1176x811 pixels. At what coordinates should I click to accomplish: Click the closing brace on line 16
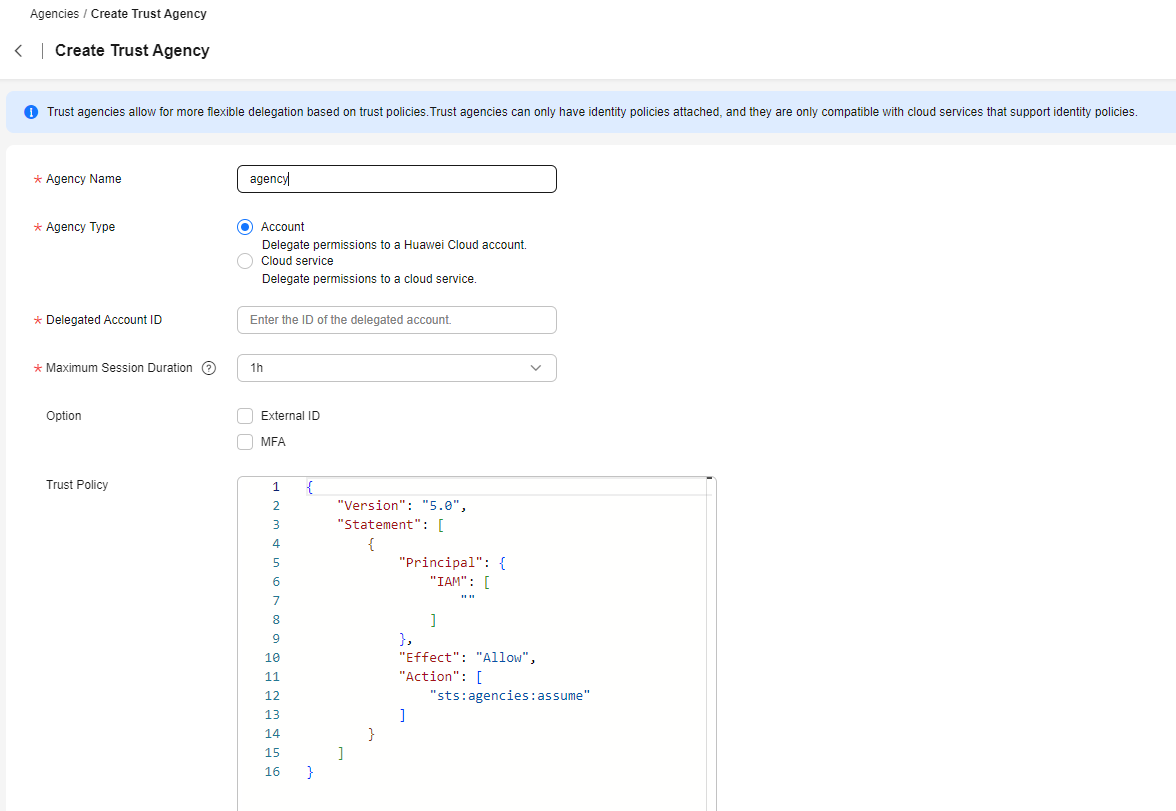pos(310,771)
